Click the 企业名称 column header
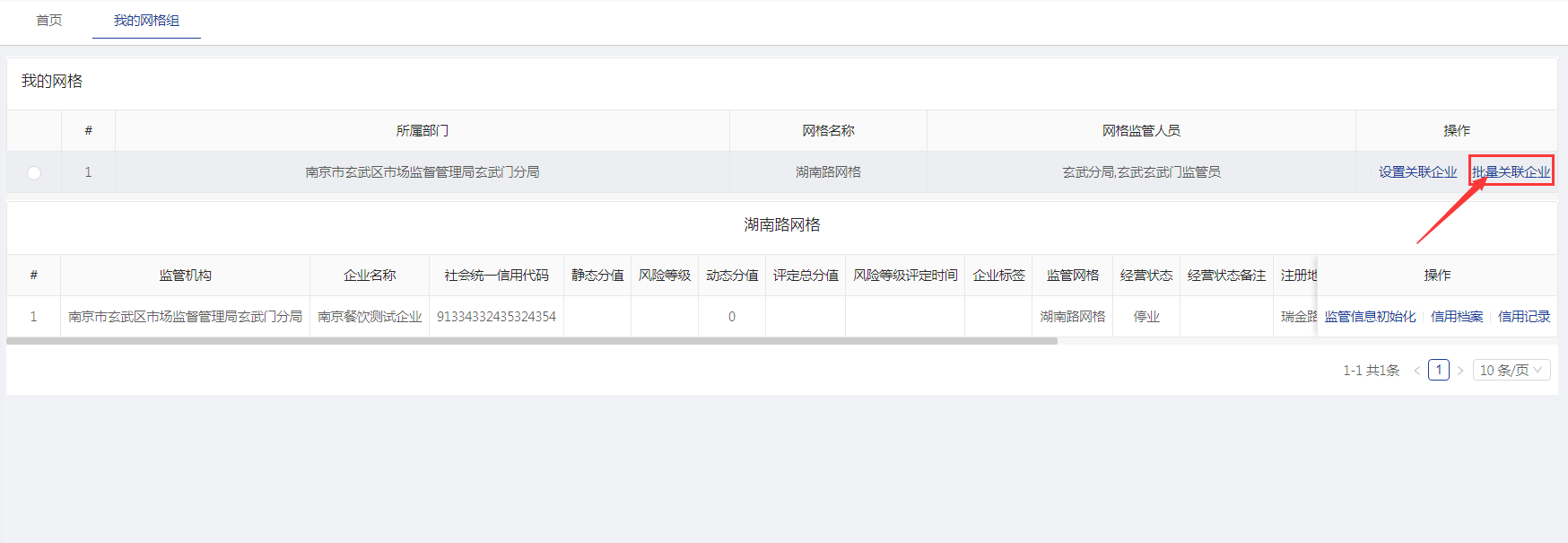Viewport: 1568px width, 543px height. (370, 276)
